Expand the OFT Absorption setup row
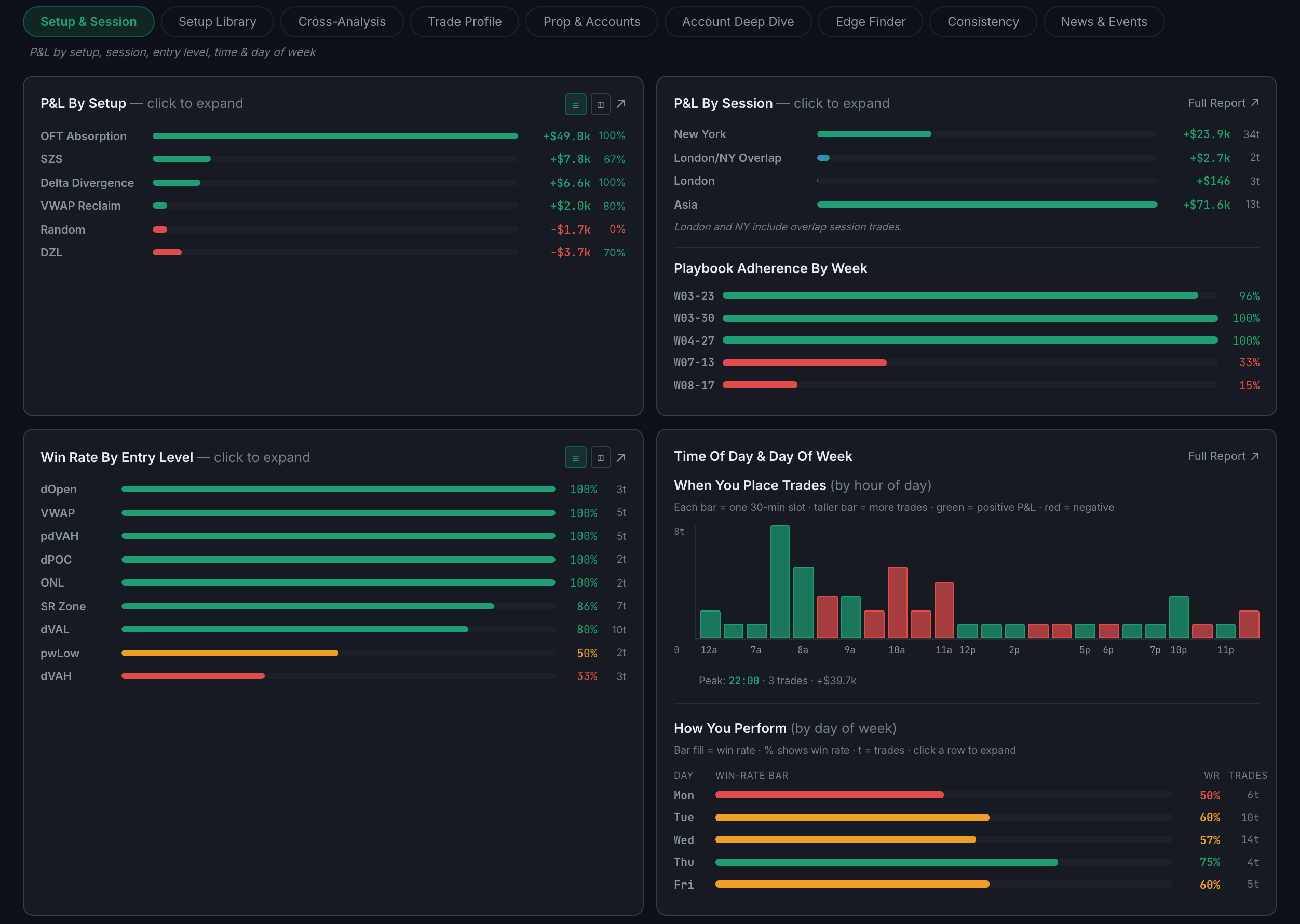This screenshot has height=924, width=1300. coord(333,136)
